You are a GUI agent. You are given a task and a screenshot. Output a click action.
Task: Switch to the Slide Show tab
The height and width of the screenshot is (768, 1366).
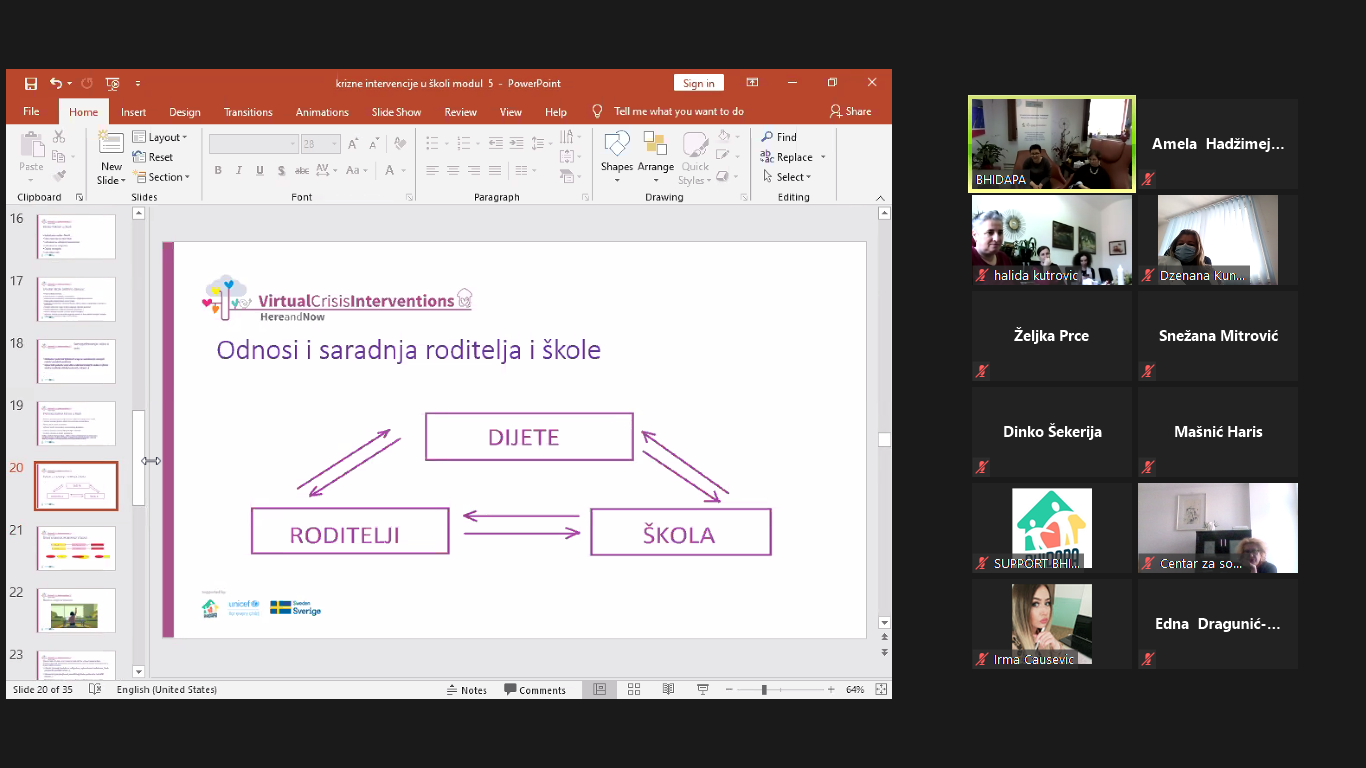point(396,112)
